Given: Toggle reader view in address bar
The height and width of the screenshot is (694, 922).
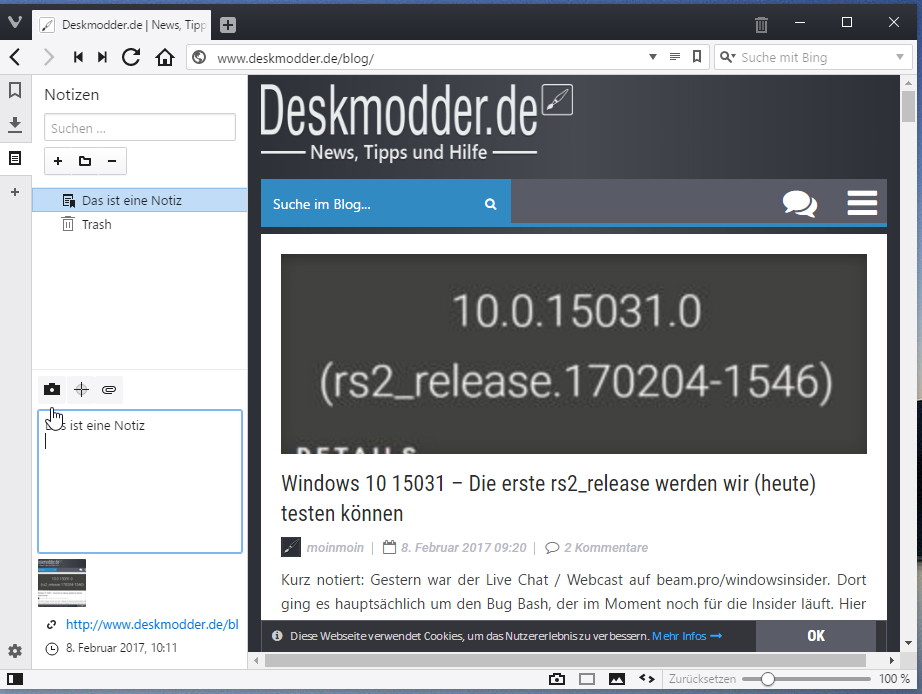Looking at the screenshot, I should pos(675,57).
